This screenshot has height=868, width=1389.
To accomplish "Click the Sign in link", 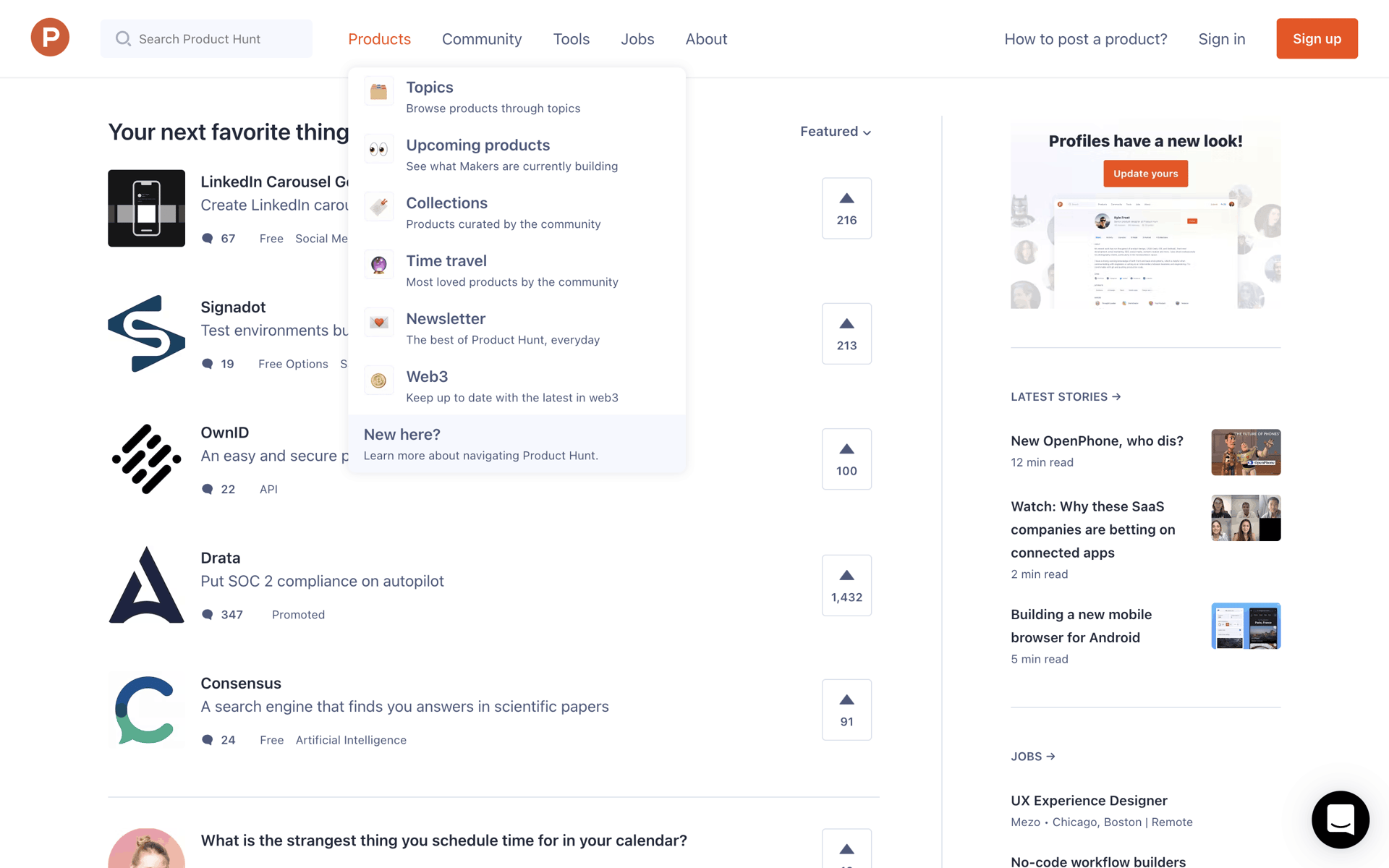I will coord(1221,39).
